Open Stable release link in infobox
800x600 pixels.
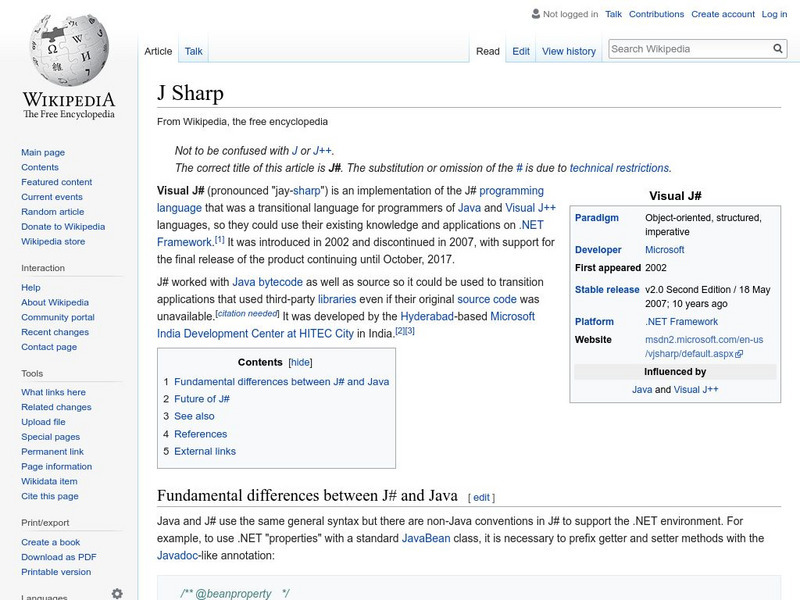coord(607,289)
